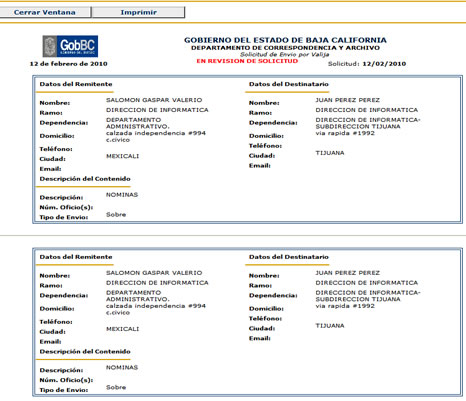Screen dimensions: 466x401
Task: Click the GobBC logo
Action: point(70,46)
